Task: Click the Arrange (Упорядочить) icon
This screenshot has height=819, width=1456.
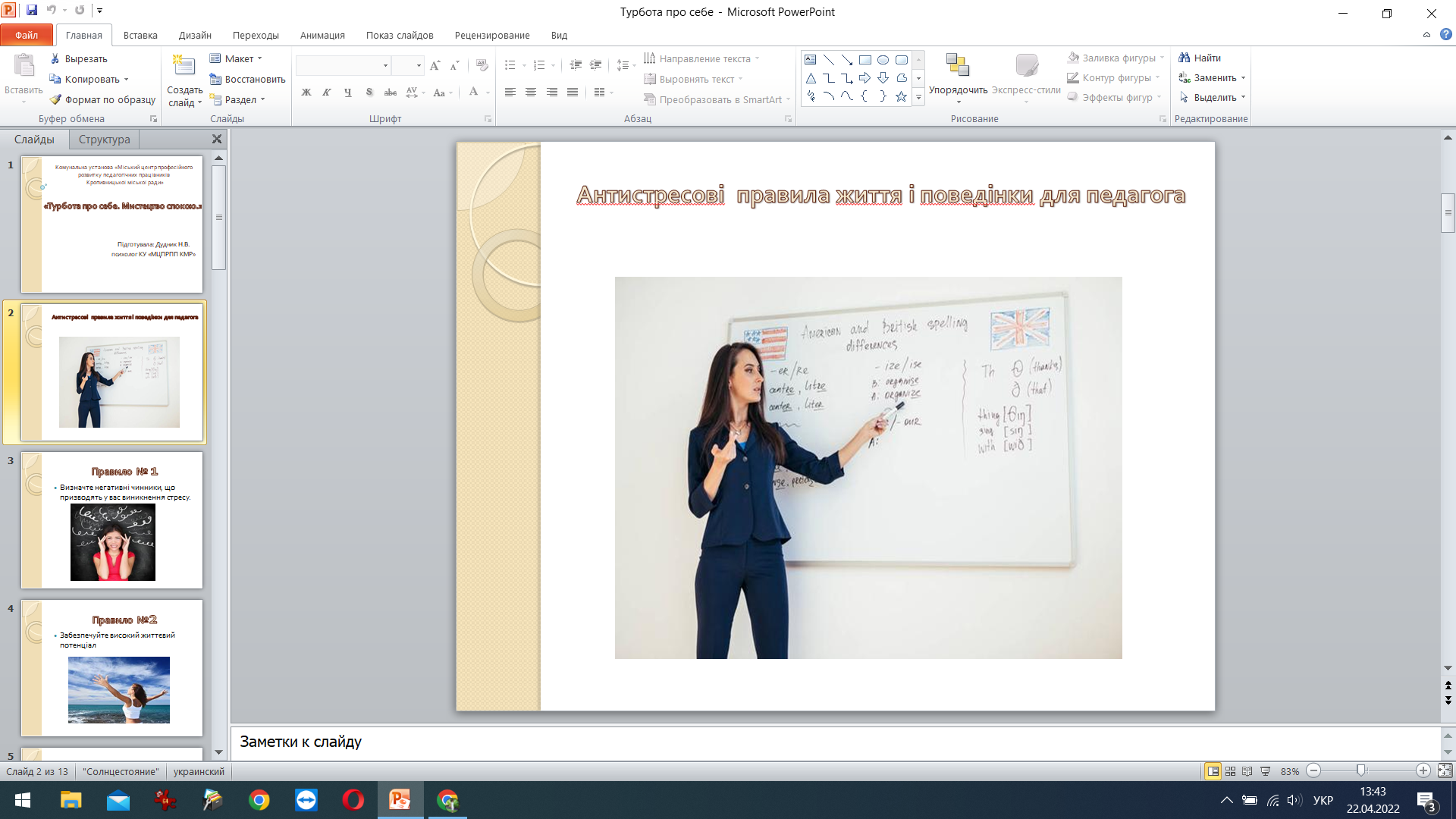Action: point(958,65)
